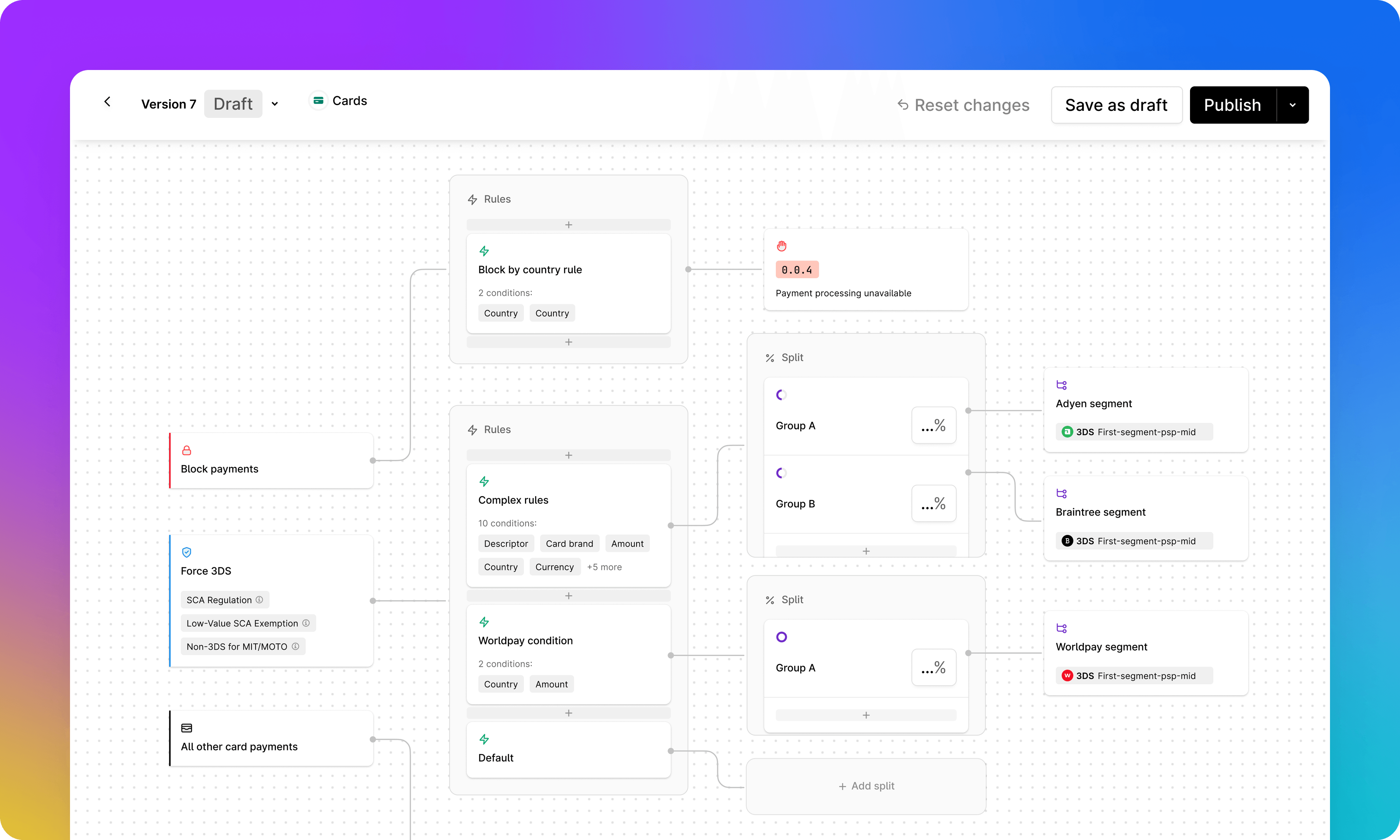Select the Group A radio circle in upper Split
Viewport: 1400px width, 840px height.
click(782, 394)
